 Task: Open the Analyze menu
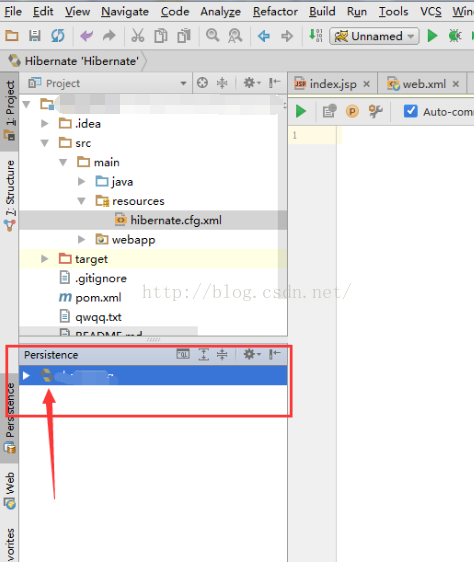click(x=221, y=11)
